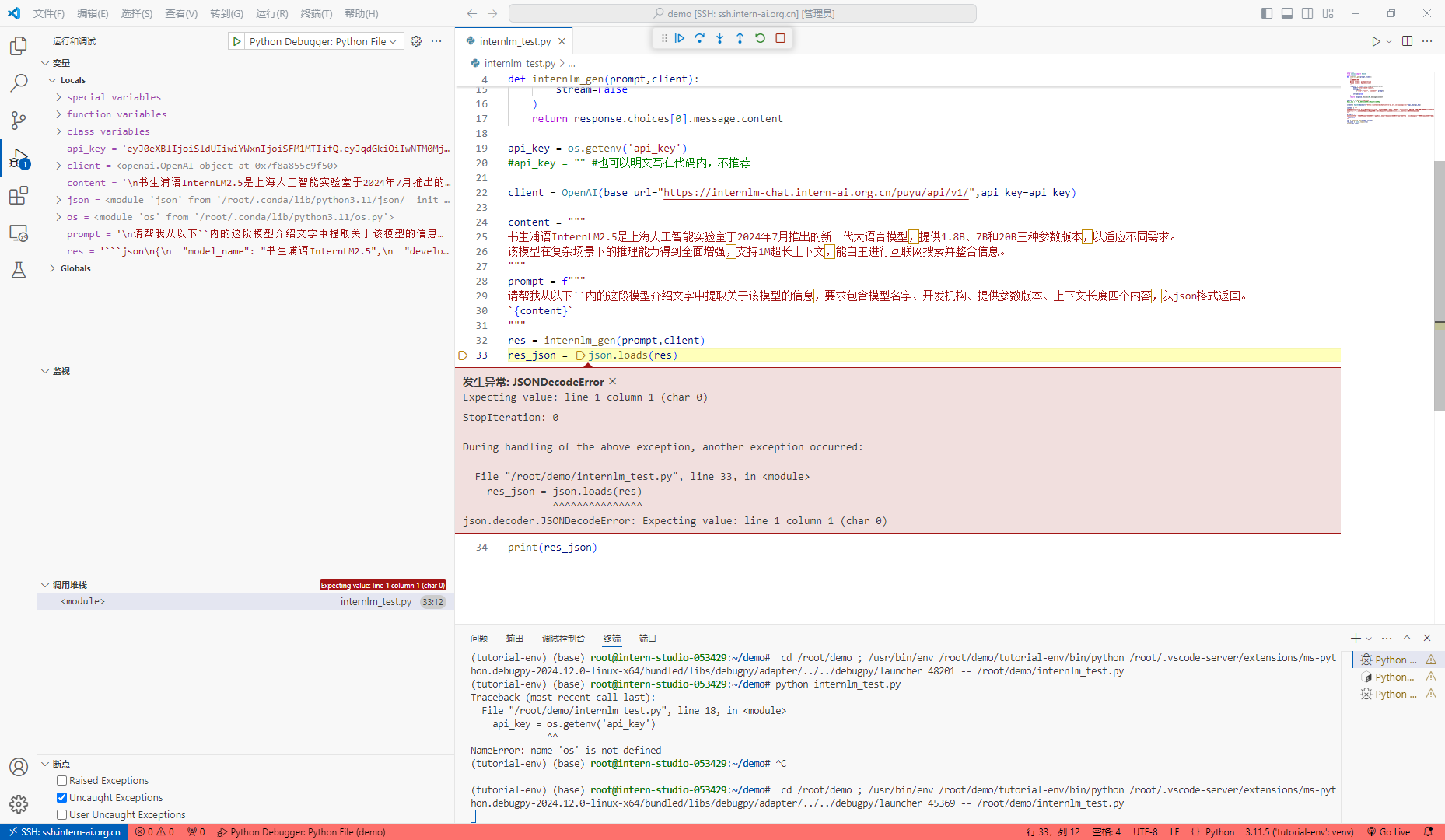1445x840 pixels.
Task: Open the Testing flask view
Action: pyautogui.click(x=19, y=270)
